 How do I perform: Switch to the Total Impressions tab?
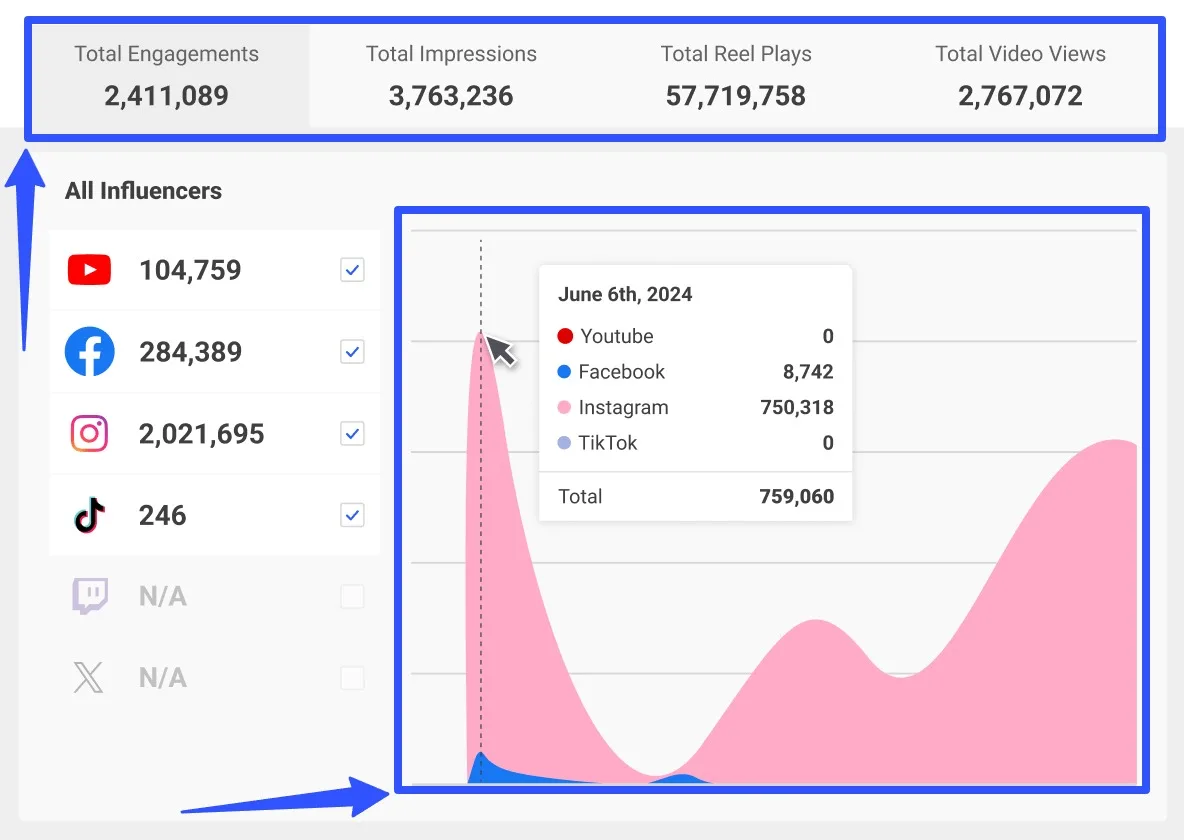click(451, 75)
